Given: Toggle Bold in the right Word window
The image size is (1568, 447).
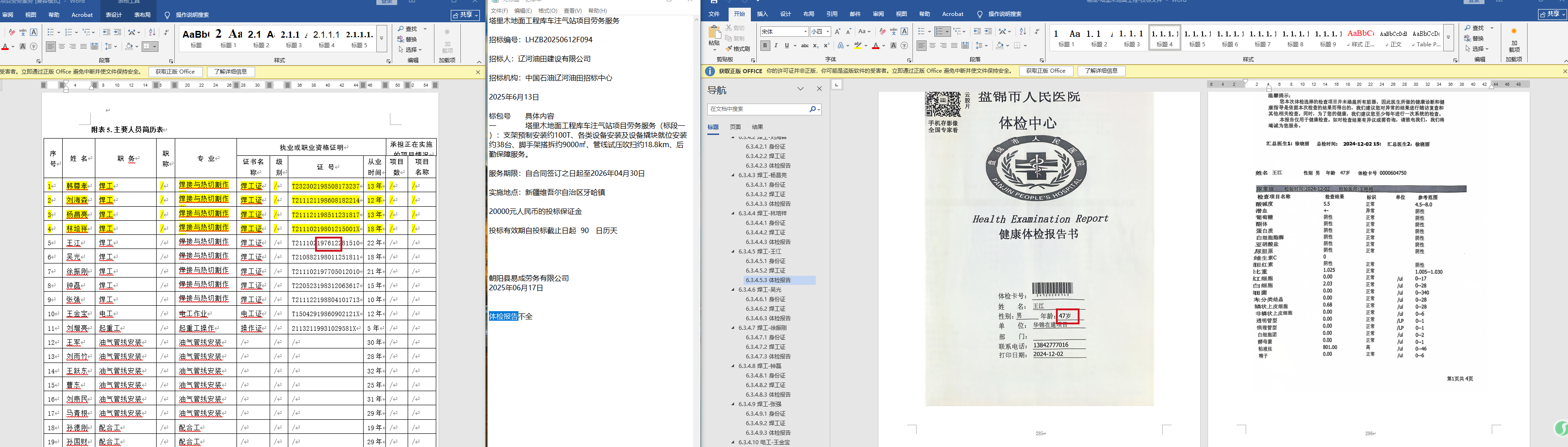Looking at the screenshot, I should 765,46.
